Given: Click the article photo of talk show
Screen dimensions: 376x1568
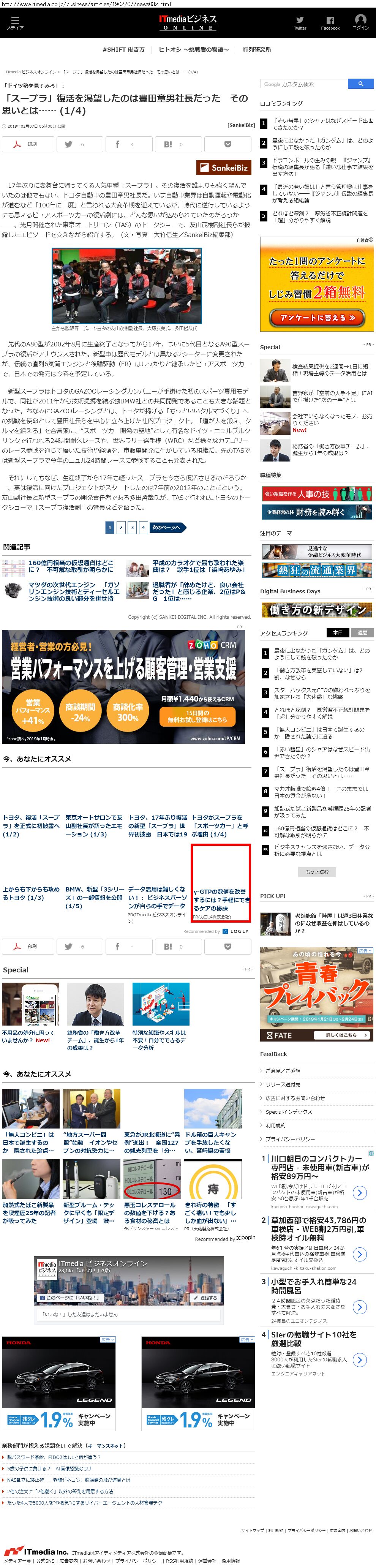Looking at the screenshot, I should pos(126,286).
